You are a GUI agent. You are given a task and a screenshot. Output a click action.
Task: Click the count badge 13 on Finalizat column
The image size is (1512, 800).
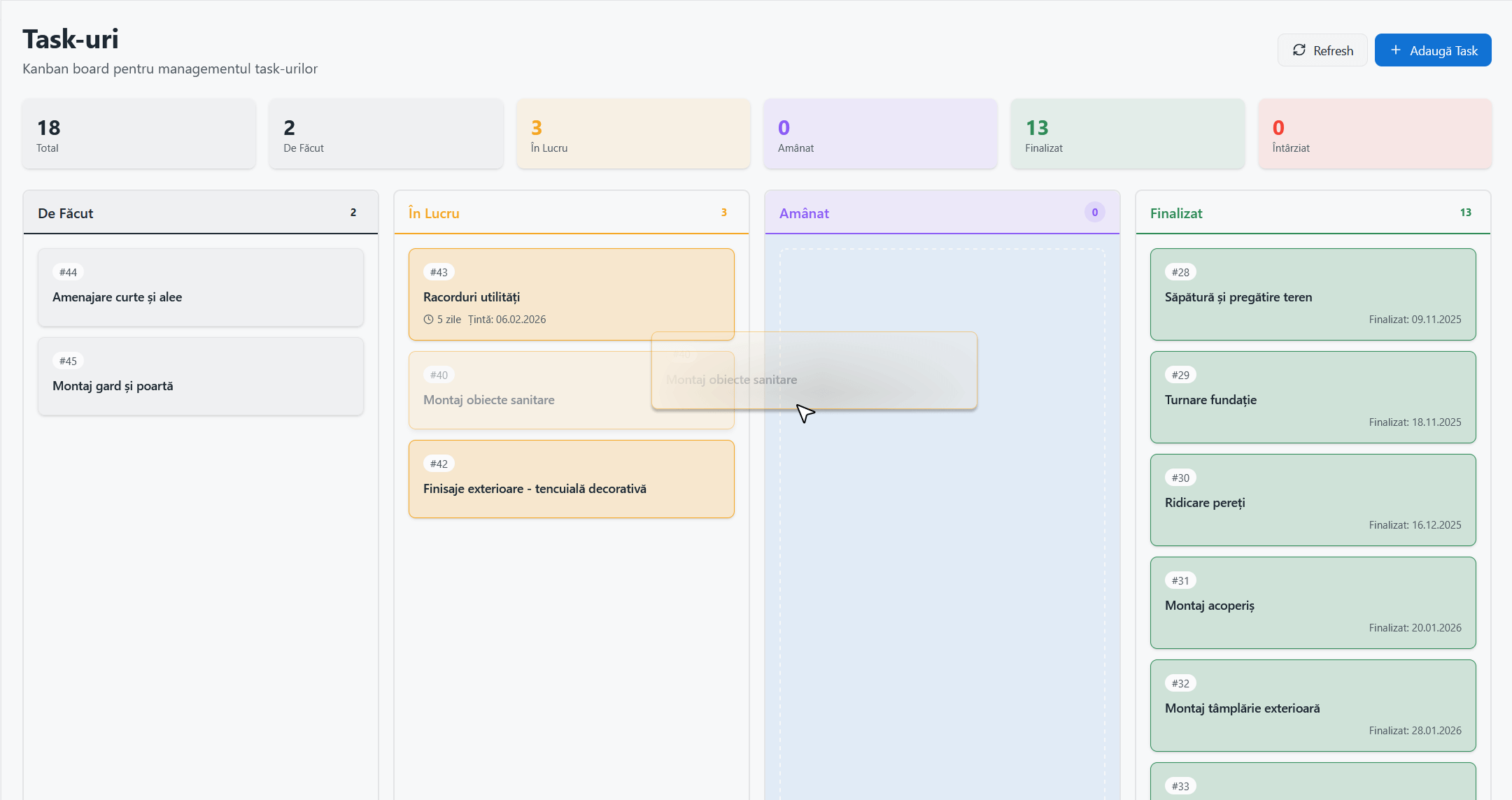coord(1467,212)
